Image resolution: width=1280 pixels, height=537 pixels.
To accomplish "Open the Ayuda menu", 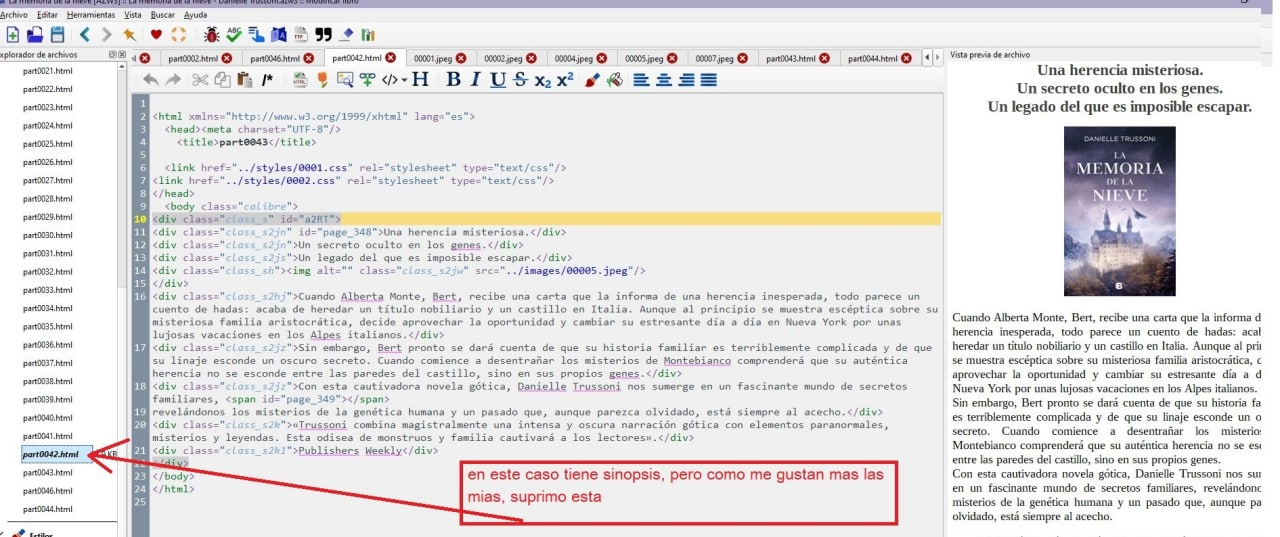I will point(196,15).
